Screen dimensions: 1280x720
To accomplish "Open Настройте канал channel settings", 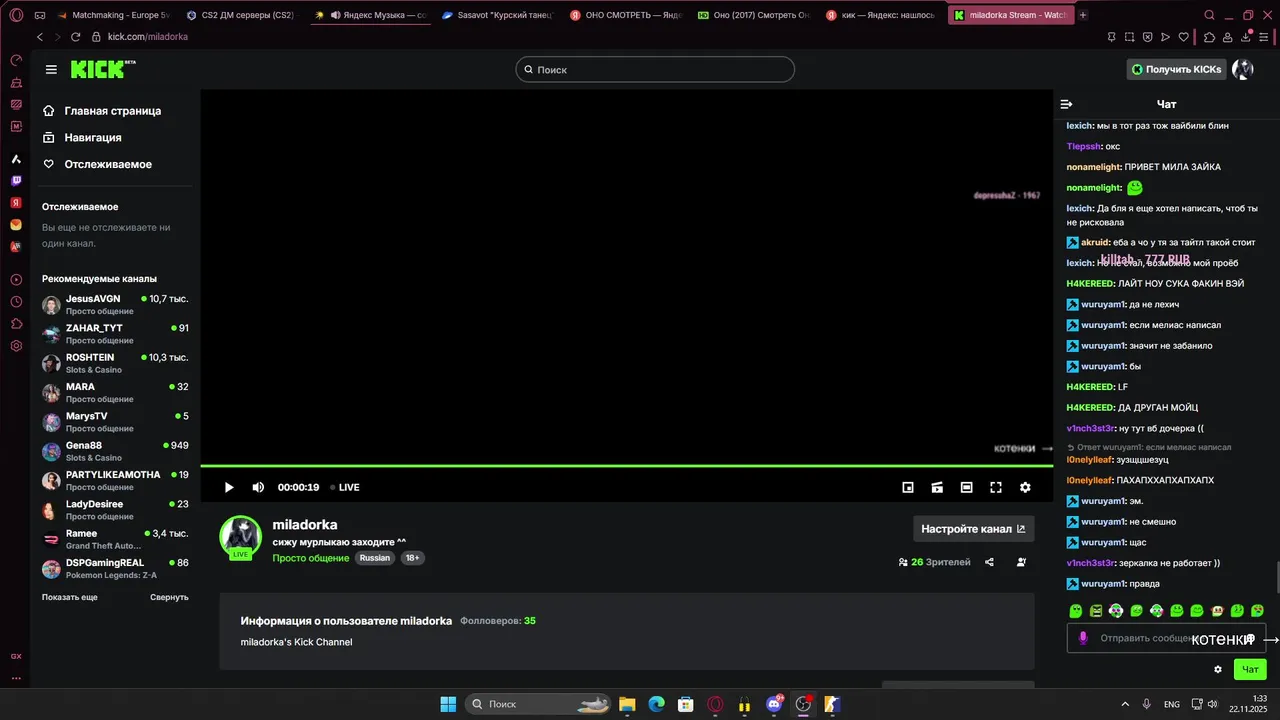I will click(x=973, y=529).
